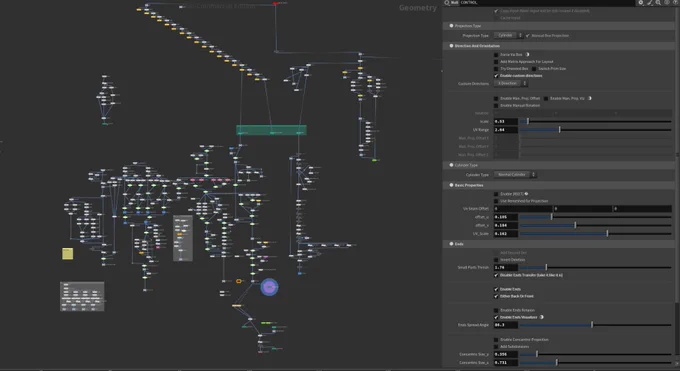Adjust the Scale slider

click(x=596, y=121)
